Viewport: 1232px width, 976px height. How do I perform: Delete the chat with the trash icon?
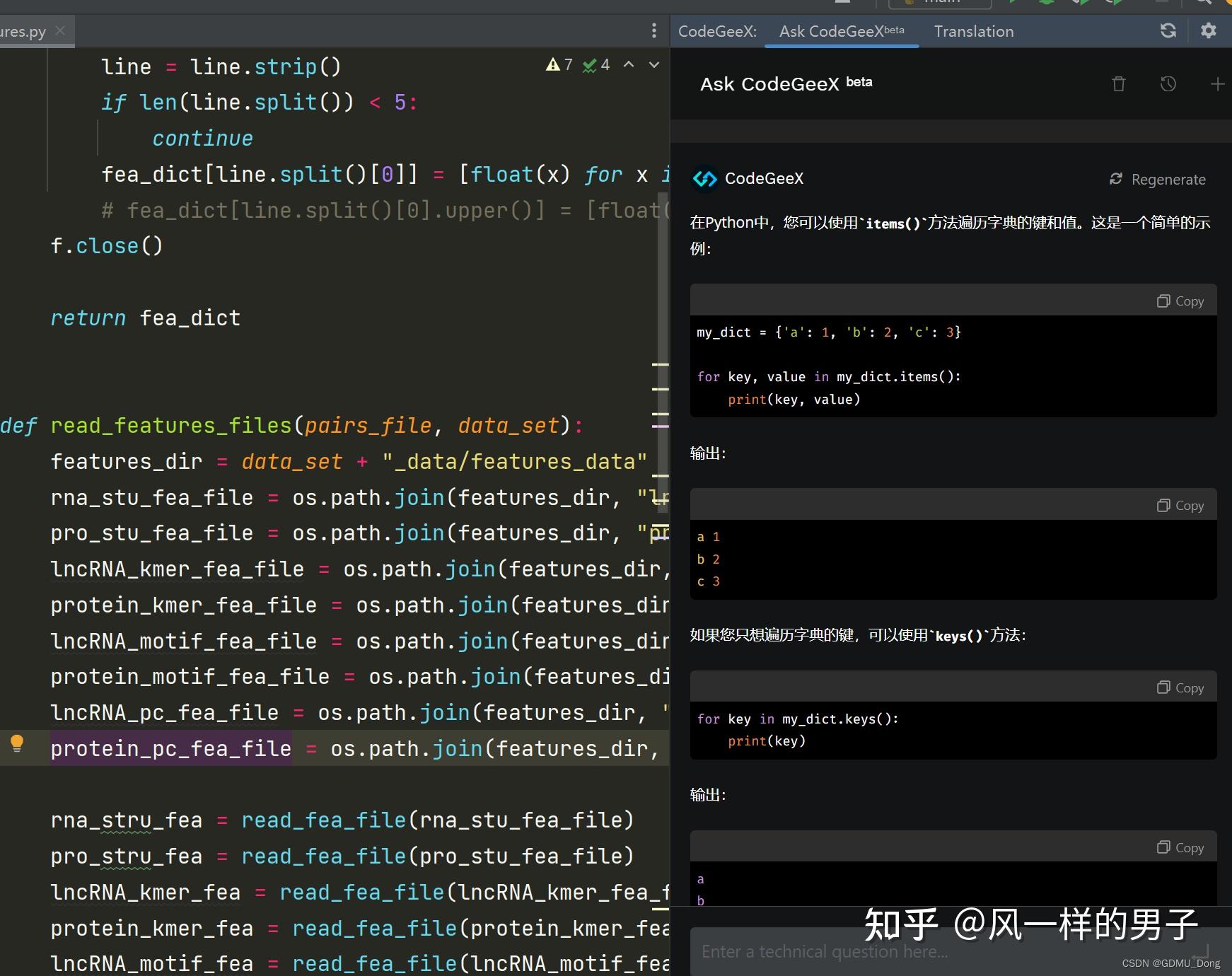click(x=1119, y=83)
